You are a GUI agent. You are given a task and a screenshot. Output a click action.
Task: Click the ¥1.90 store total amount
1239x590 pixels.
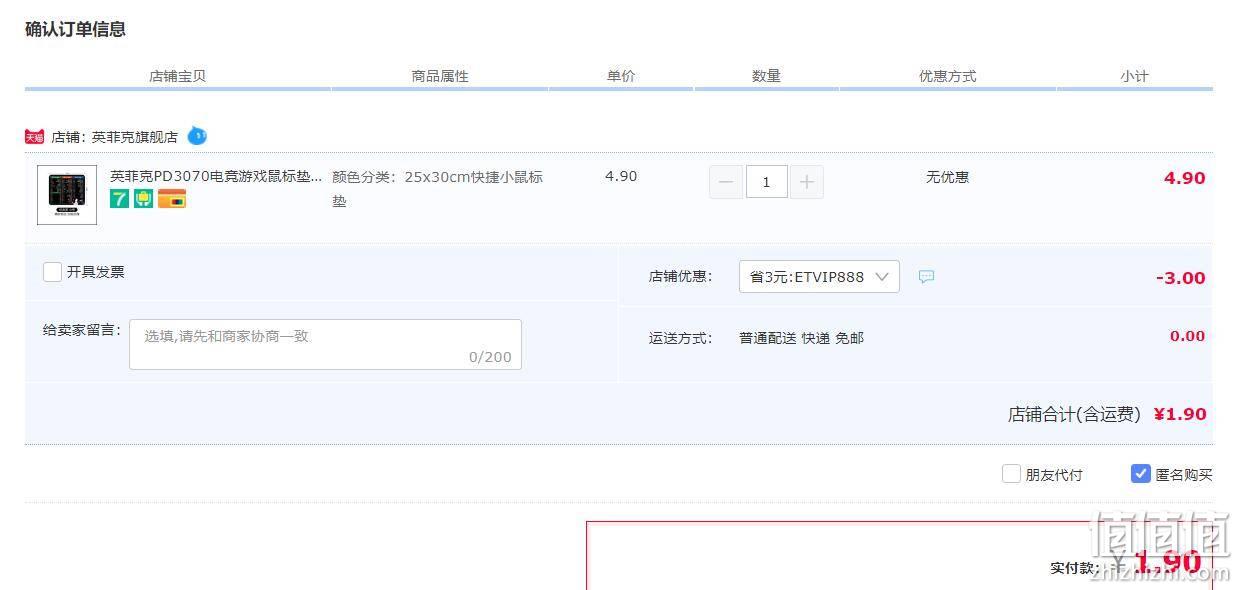[1180, 414]
